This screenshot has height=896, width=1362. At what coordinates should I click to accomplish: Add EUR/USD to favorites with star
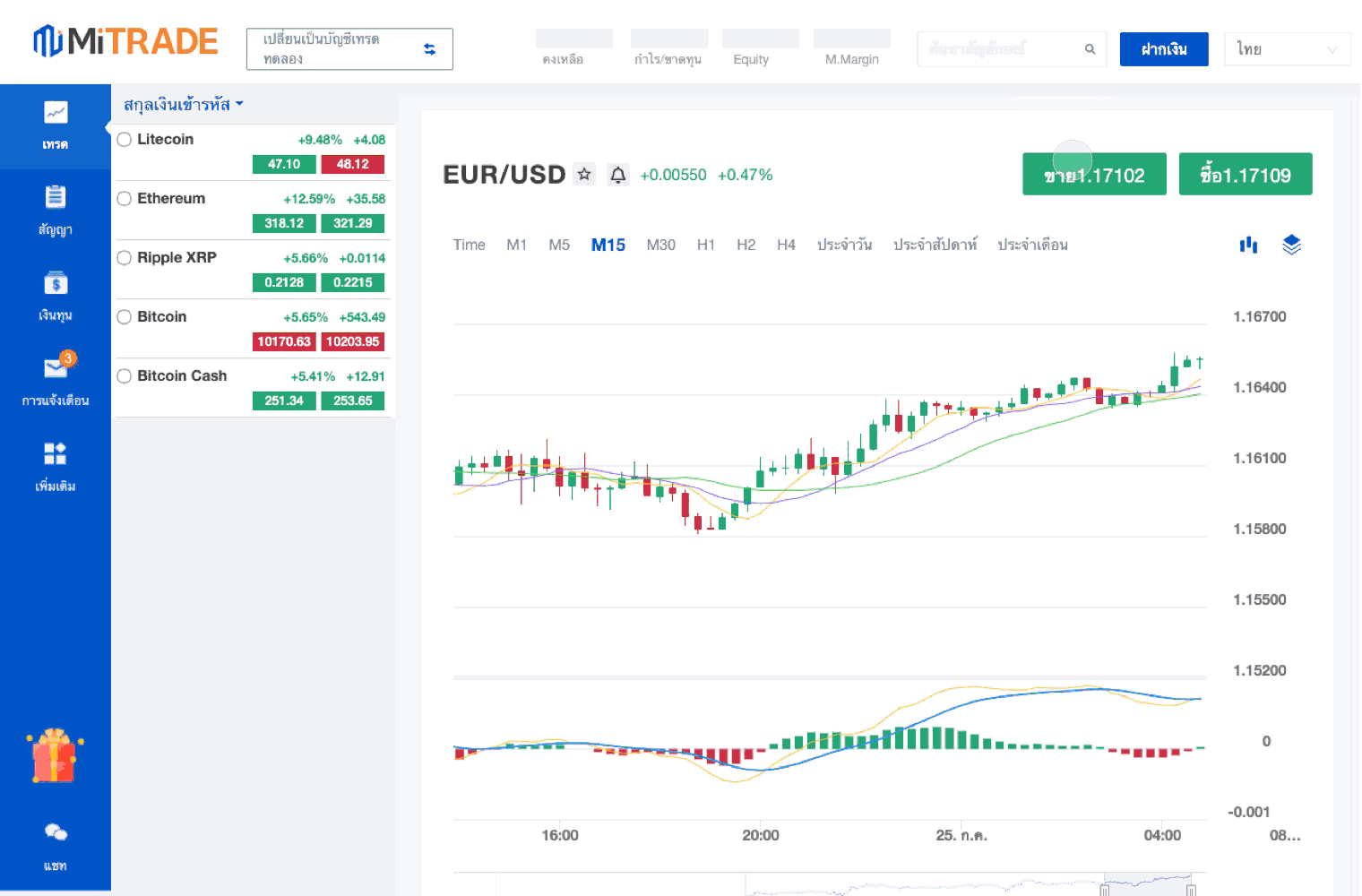[x=584, y=175]
